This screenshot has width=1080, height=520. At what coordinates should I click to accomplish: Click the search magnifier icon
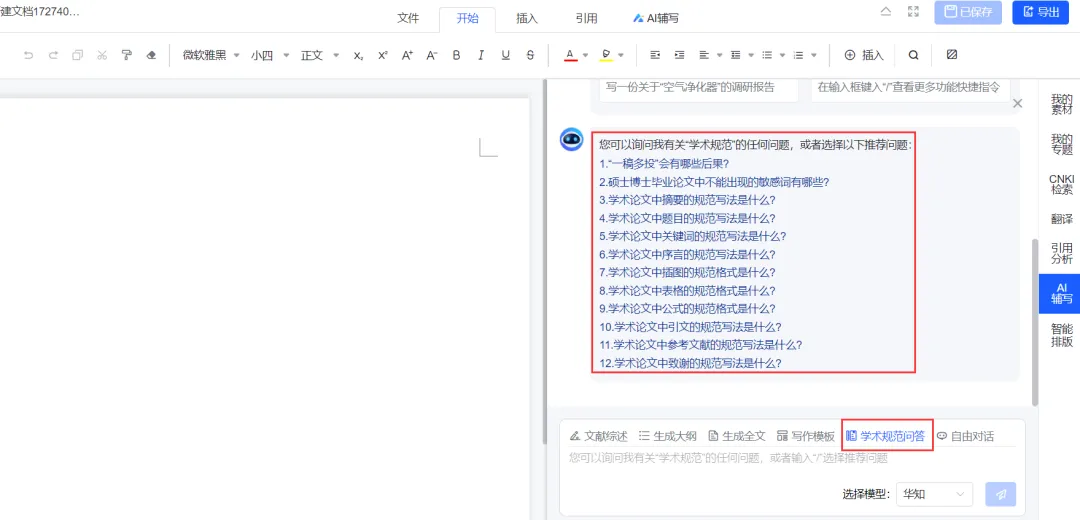tap(913, 55)
